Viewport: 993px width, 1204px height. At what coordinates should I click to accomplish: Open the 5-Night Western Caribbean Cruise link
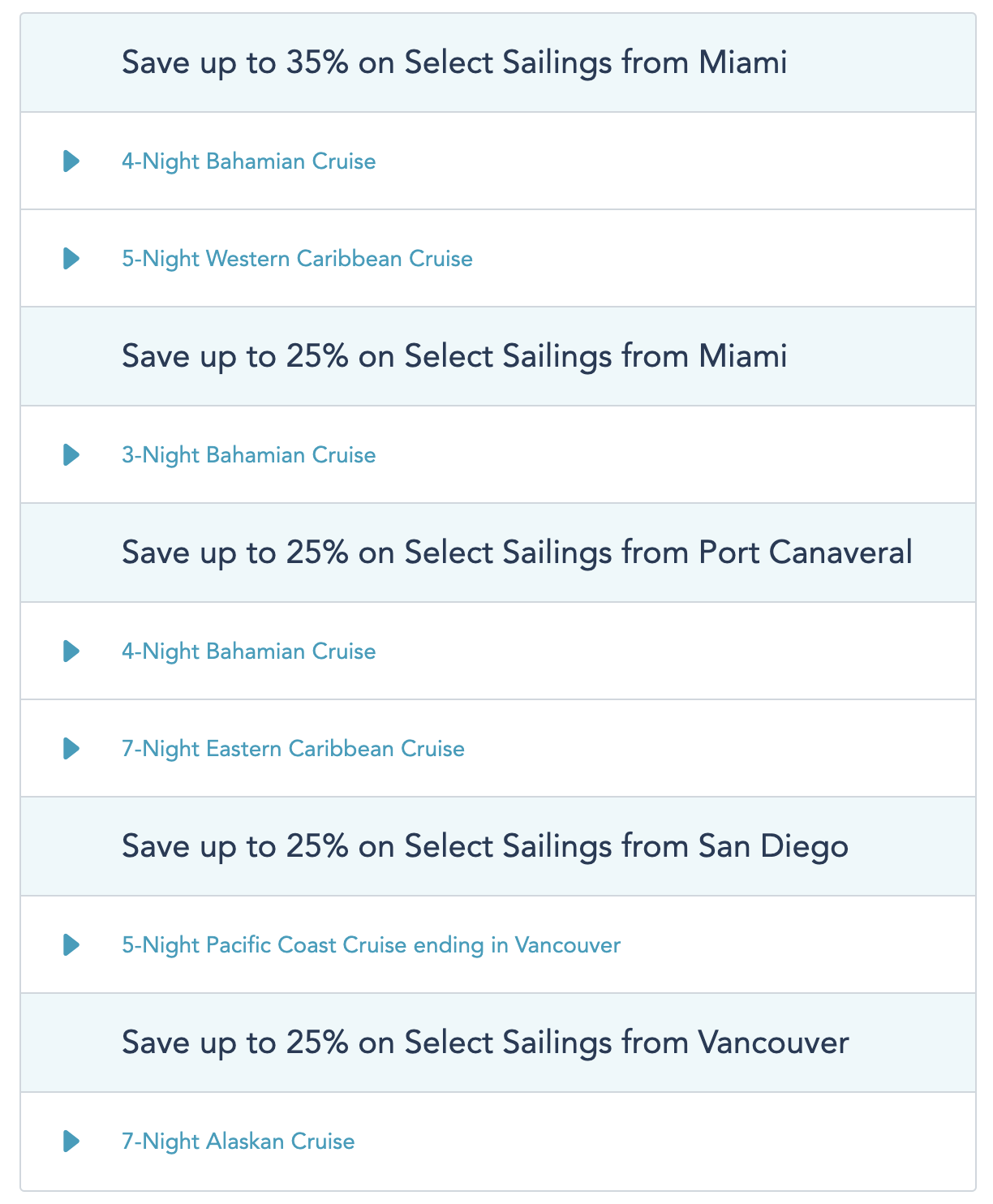(297, 259)
